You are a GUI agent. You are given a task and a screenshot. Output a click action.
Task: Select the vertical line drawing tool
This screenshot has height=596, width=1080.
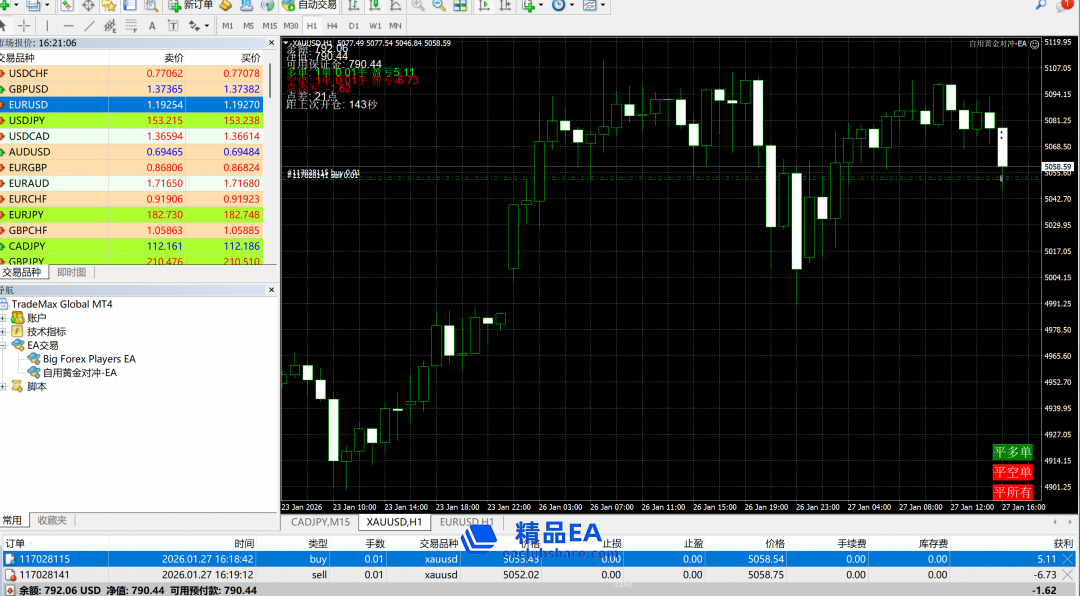(46, 25)
